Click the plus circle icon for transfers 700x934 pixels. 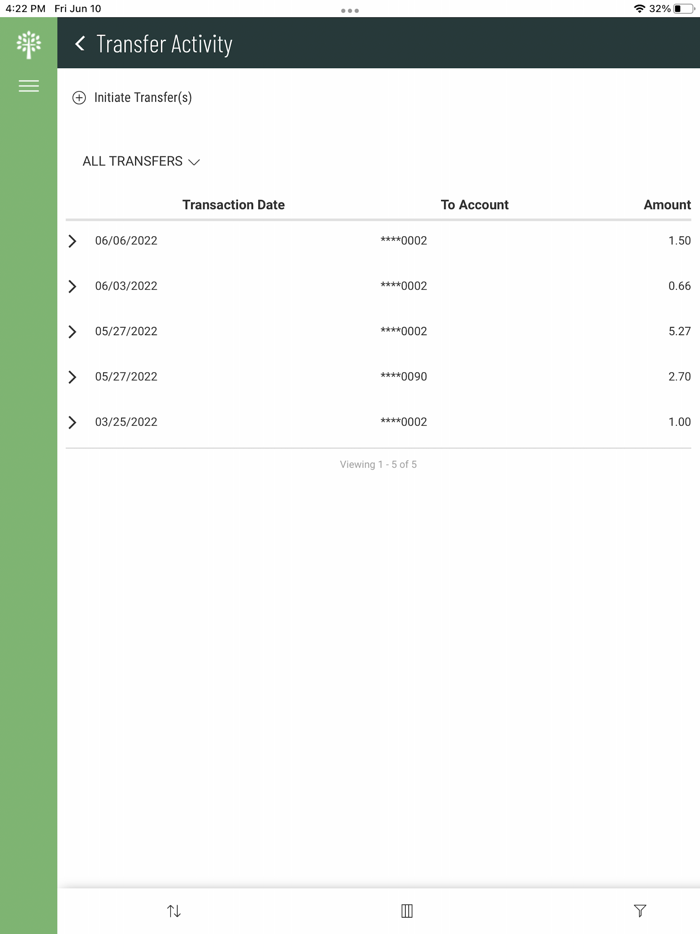click(x=79, y=98)
